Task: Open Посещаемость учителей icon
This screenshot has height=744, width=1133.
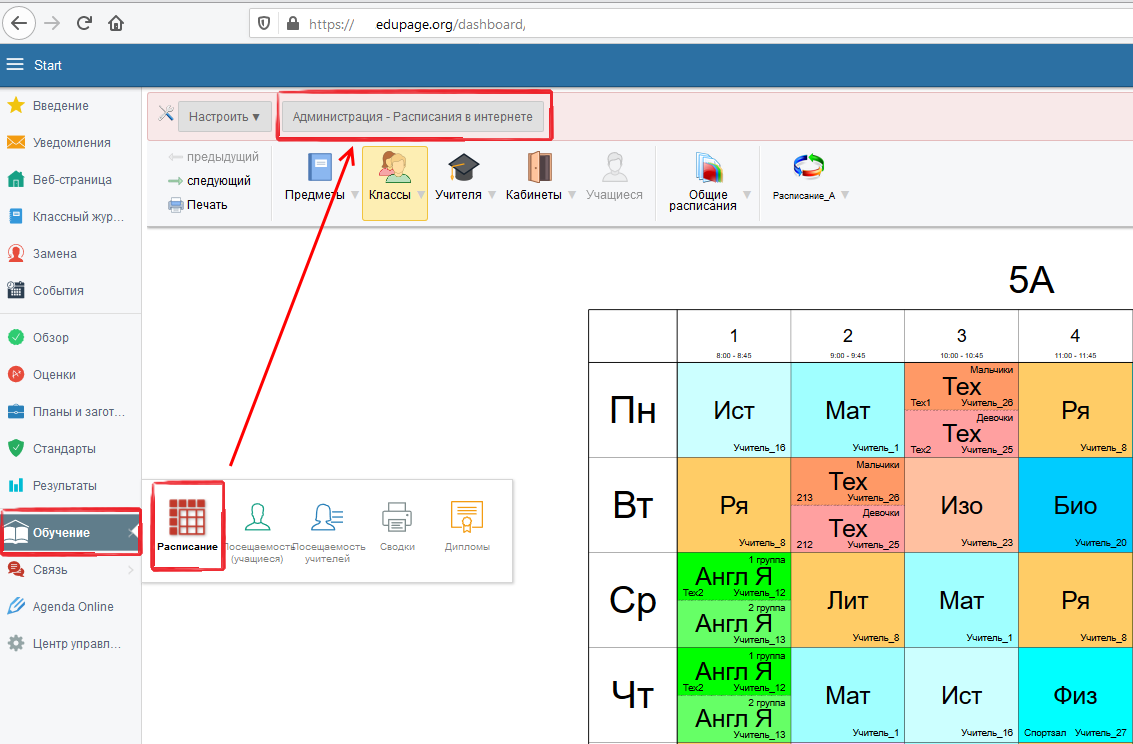Action: coord(328,519)
